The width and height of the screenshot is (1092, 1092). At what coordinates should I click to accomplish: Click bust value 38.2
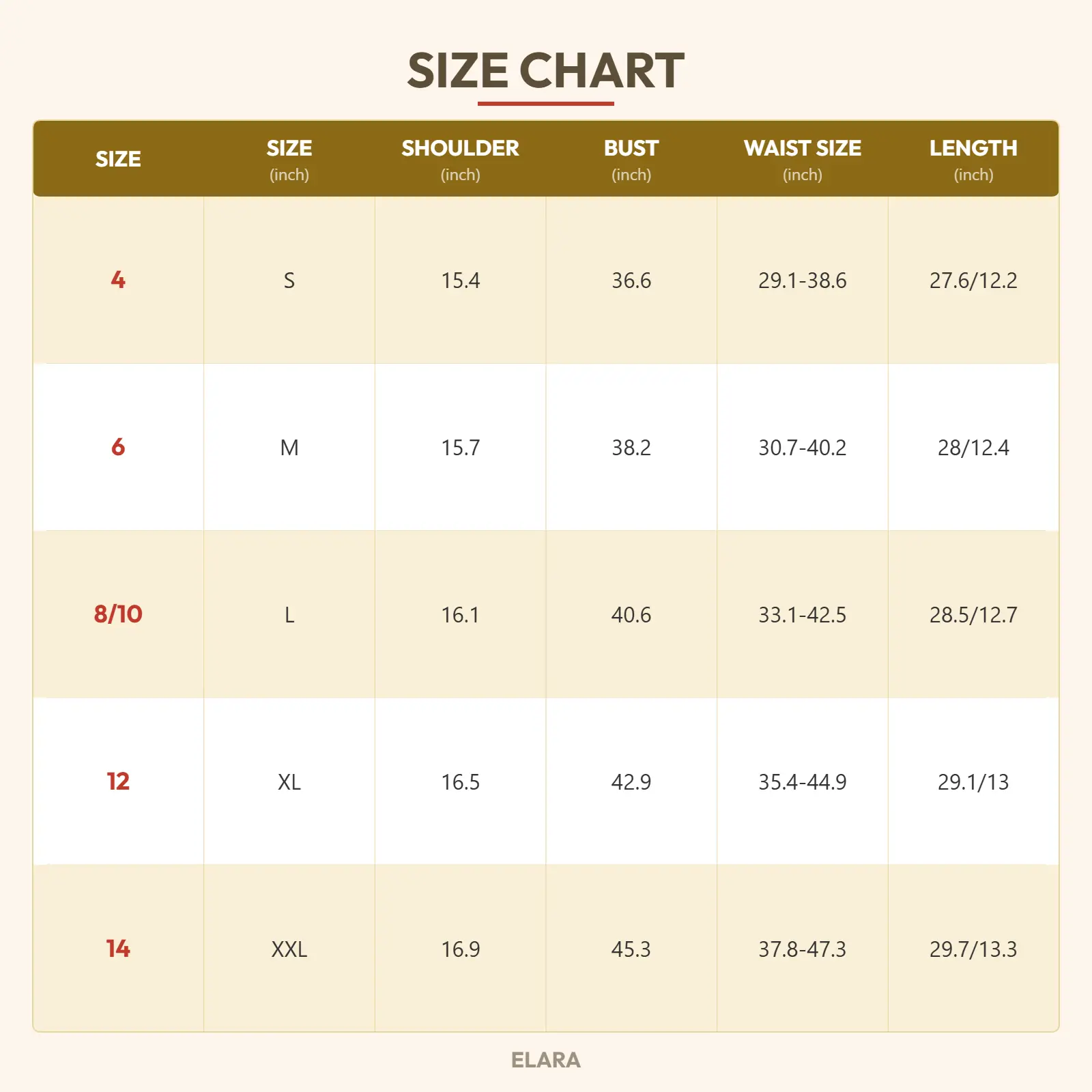click(631, 448)
